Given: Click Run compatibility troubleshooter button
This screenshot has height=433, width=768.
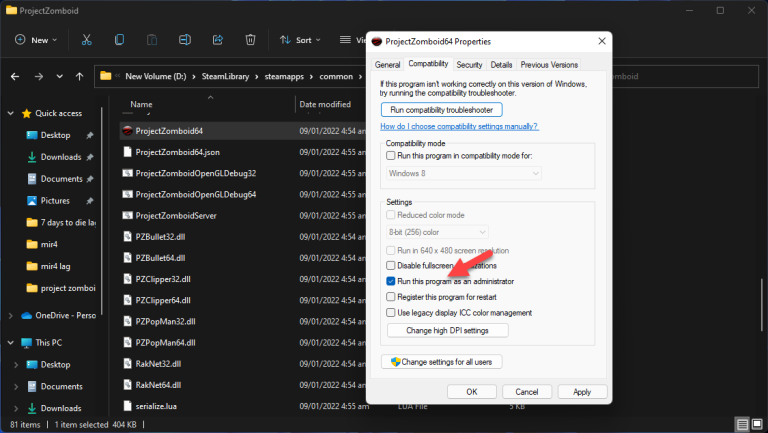Looking at the screenshot, I should click(441, 110).
